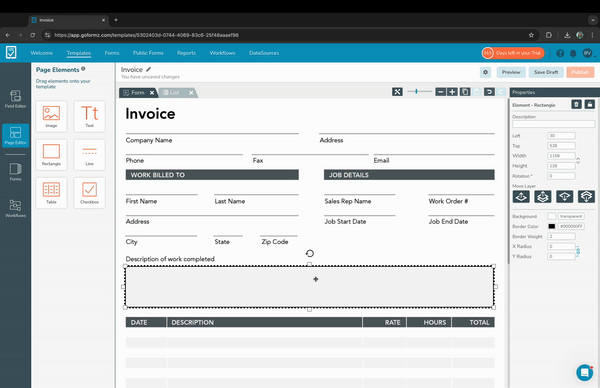Click the fit-to-screen expand icon
Image resolution: width=600 pixels, height=388 pixels.
coord(397,92)
